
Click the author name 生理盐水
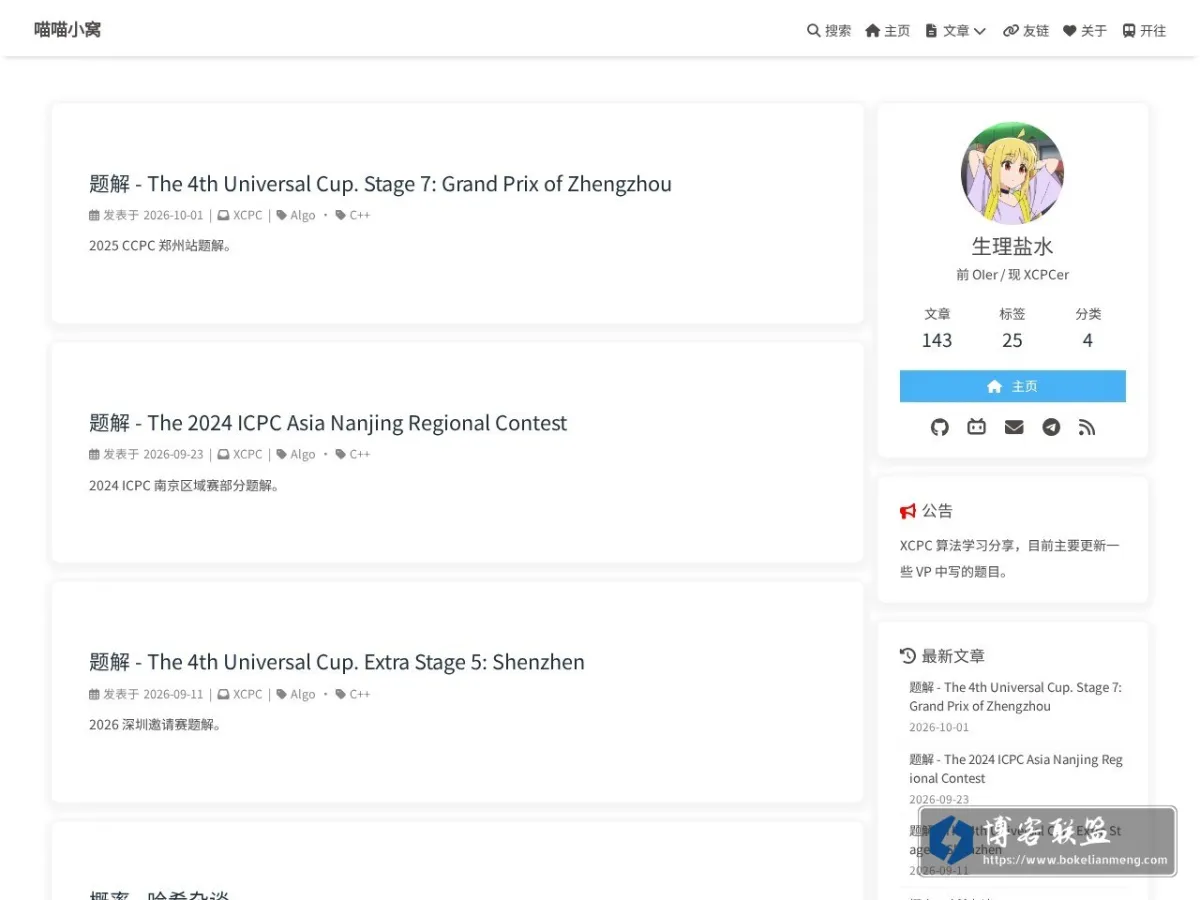point(1012,246)
